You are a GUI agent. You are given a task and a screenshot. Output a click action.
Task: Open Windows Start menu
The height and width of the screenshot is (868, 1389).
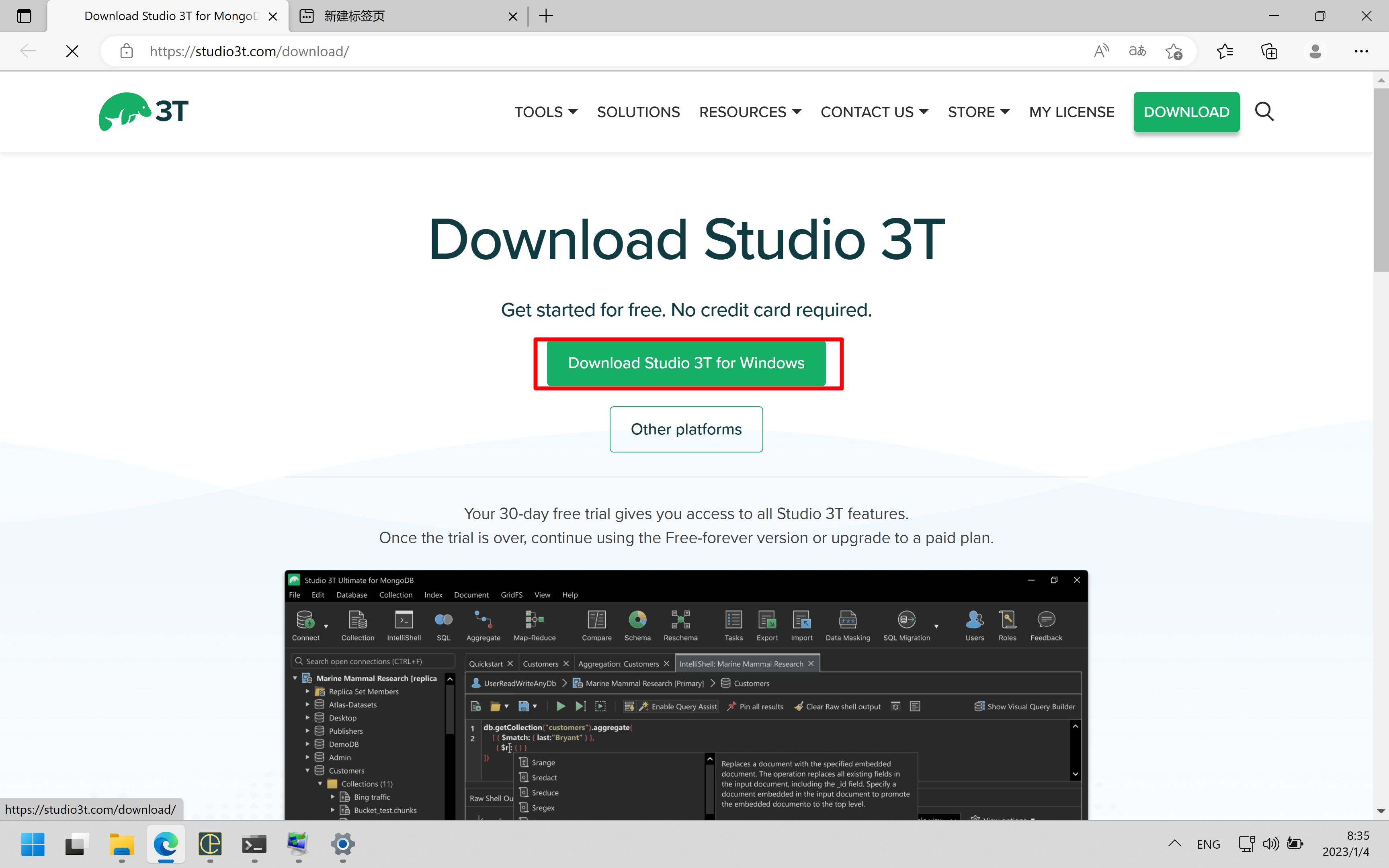pyautogui.click(x=33, y=844)
